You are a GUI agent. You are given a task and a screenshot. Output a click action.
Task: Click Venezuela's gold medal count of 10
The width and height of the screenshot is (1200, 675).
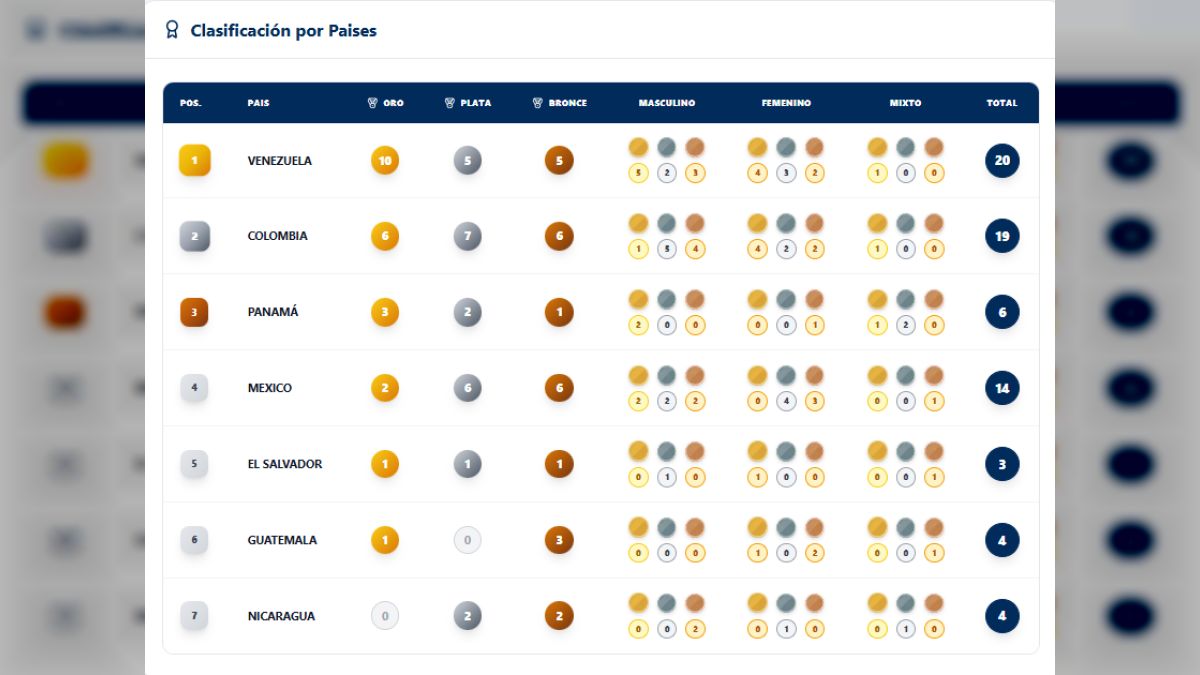point(385,160)
